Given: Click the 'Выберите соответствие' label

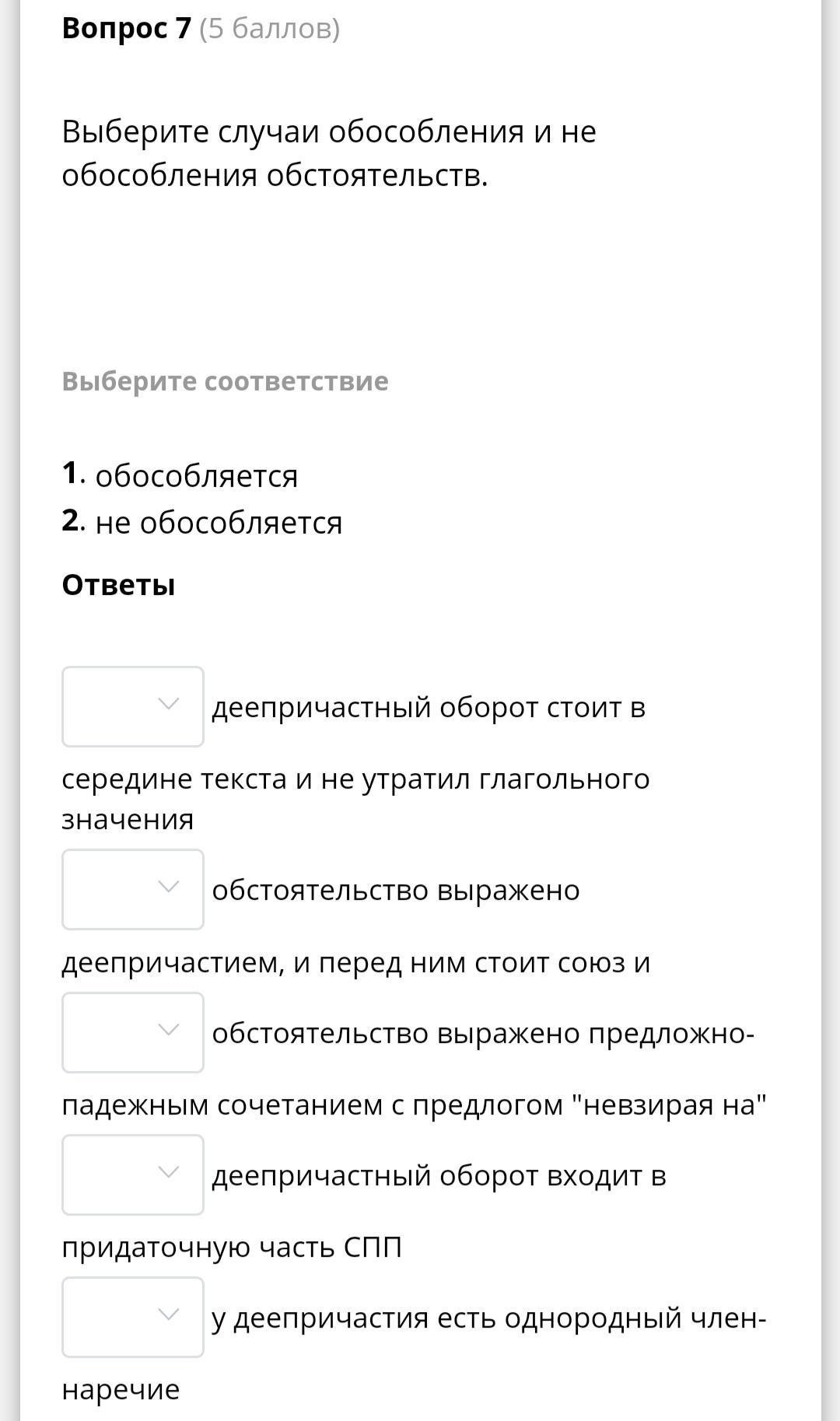Looking at the screenshot, I should 225,381.
